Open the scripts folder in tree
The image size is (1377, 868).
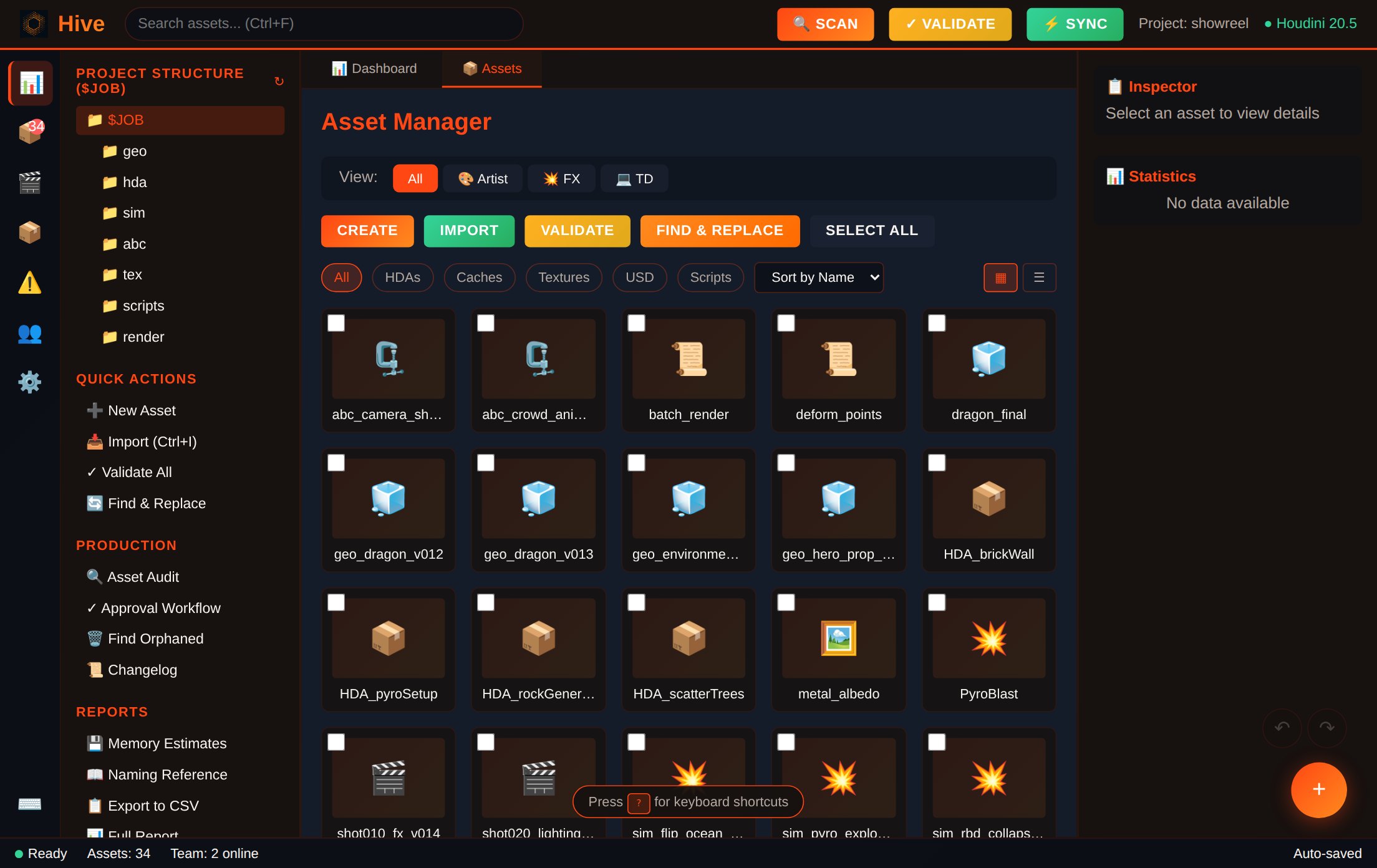pyautogui.click(x=186, y=306)
